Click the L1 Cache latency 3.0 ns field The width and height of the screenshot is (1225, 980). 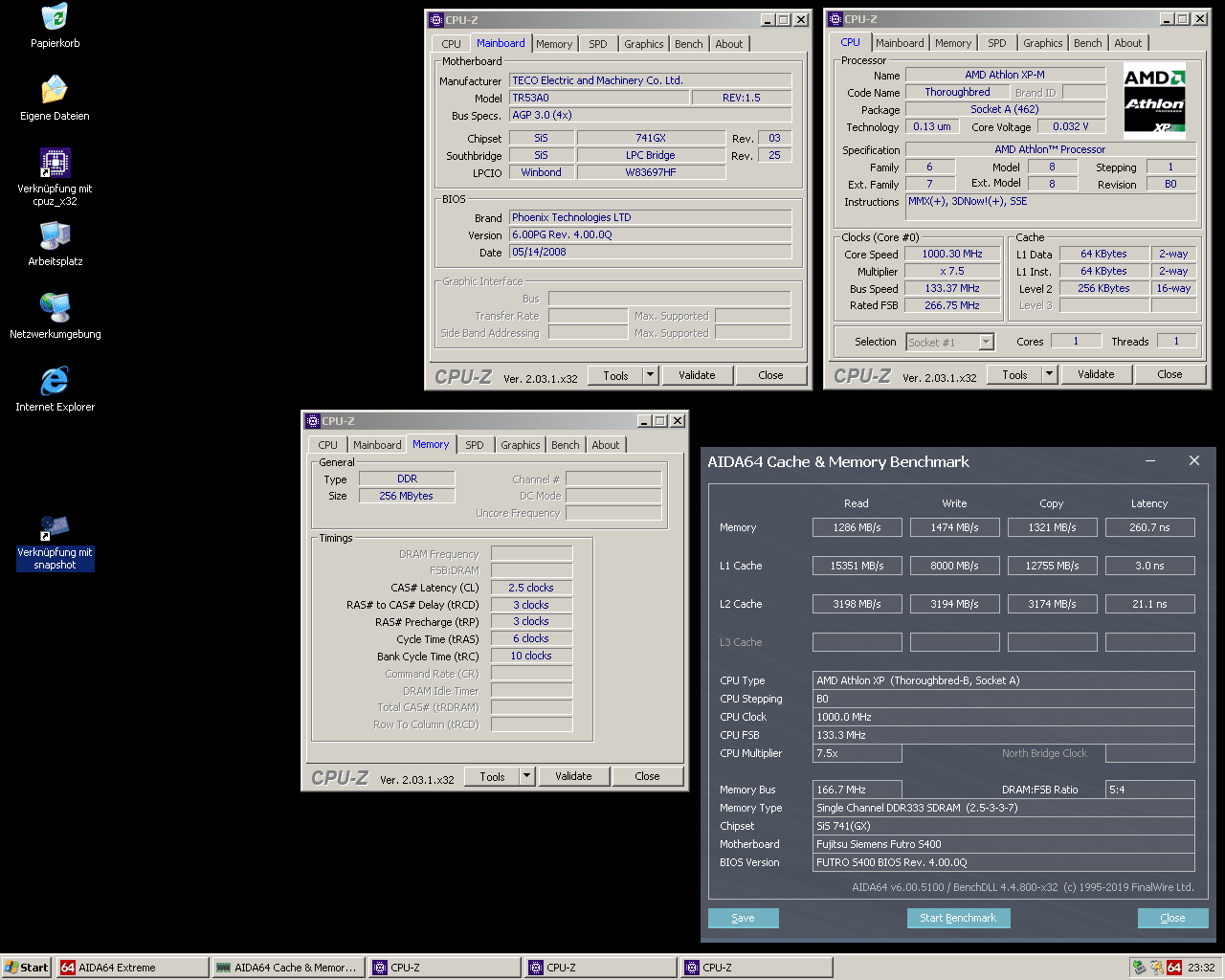tap(1149, 566)
